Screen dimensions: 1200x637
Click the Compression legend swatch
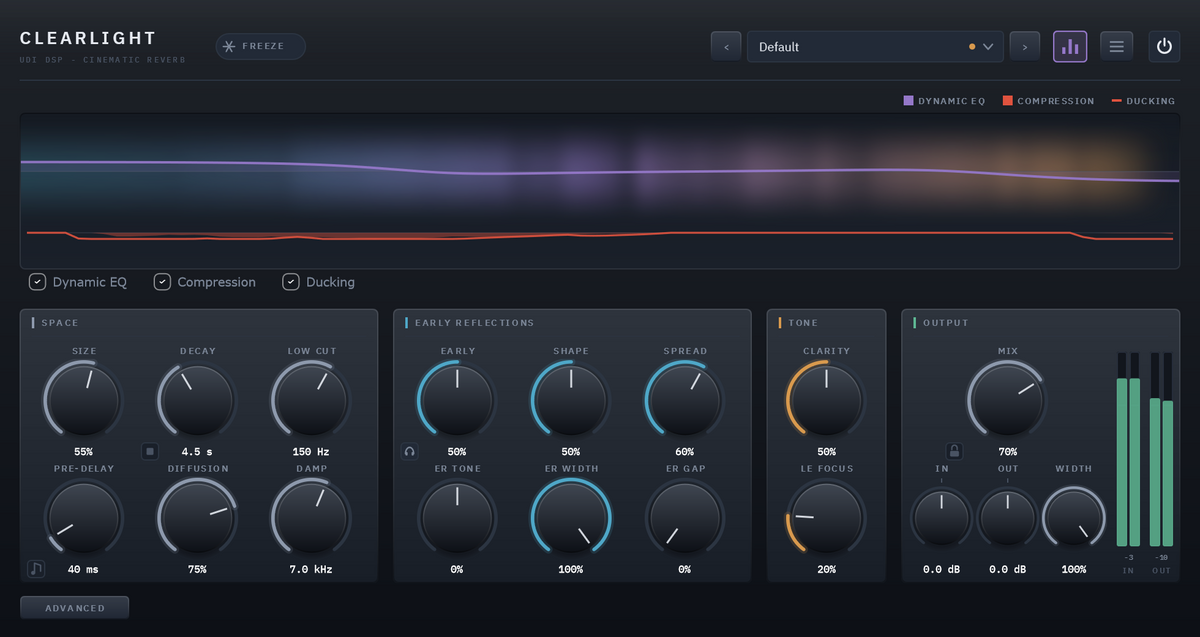pos(1008,101)
